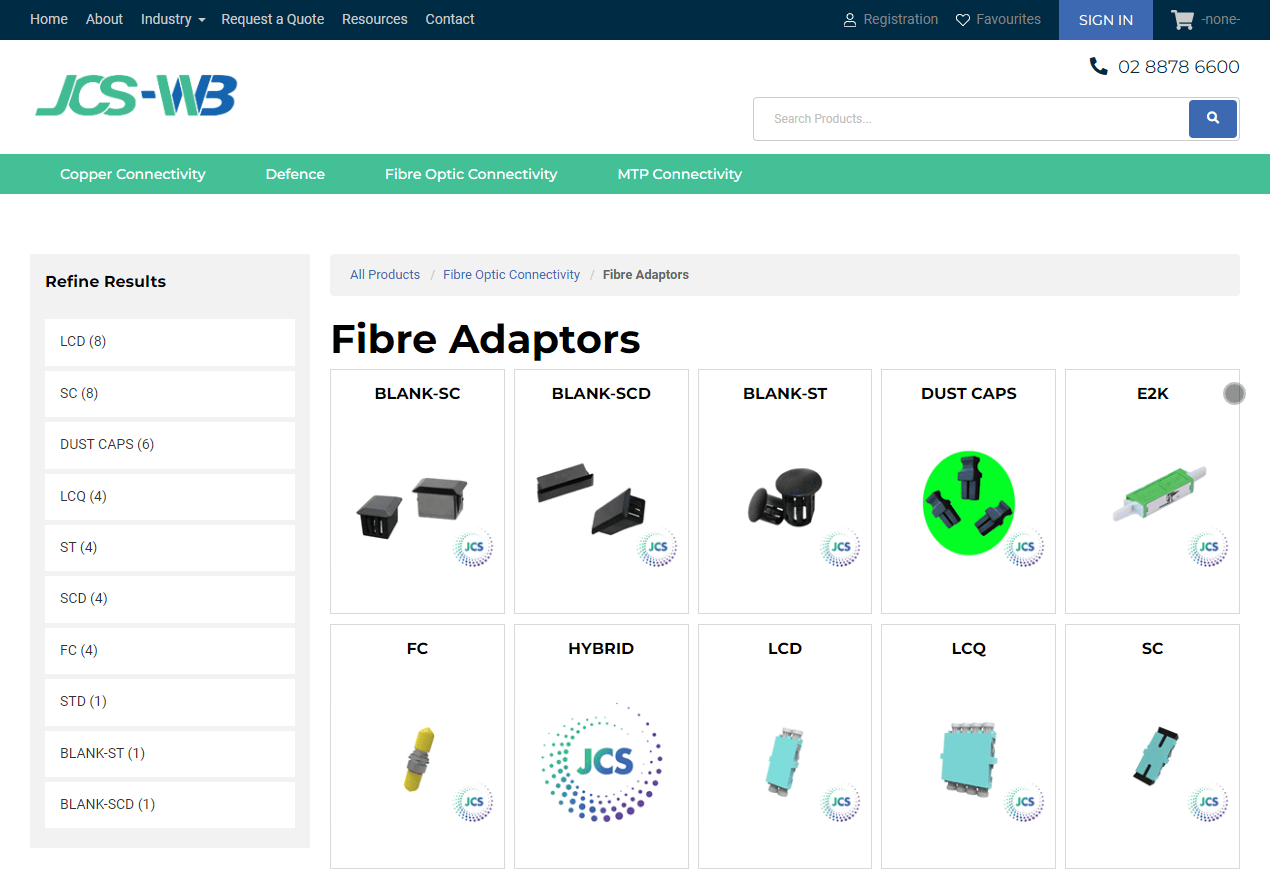1270x876 pixels.
Task: Open the shopping cart icon
Action: 1182,20
